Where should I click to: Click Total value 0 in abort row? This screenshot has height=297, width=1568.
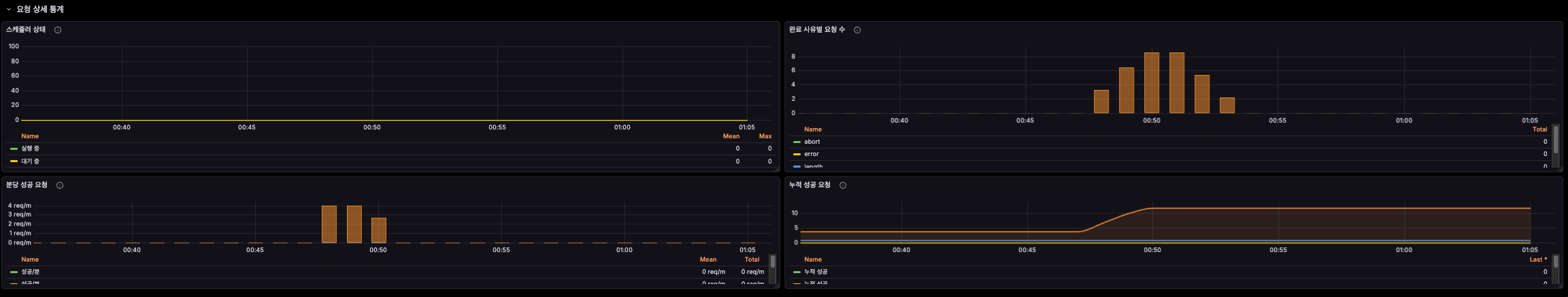tap(1546, 142)
